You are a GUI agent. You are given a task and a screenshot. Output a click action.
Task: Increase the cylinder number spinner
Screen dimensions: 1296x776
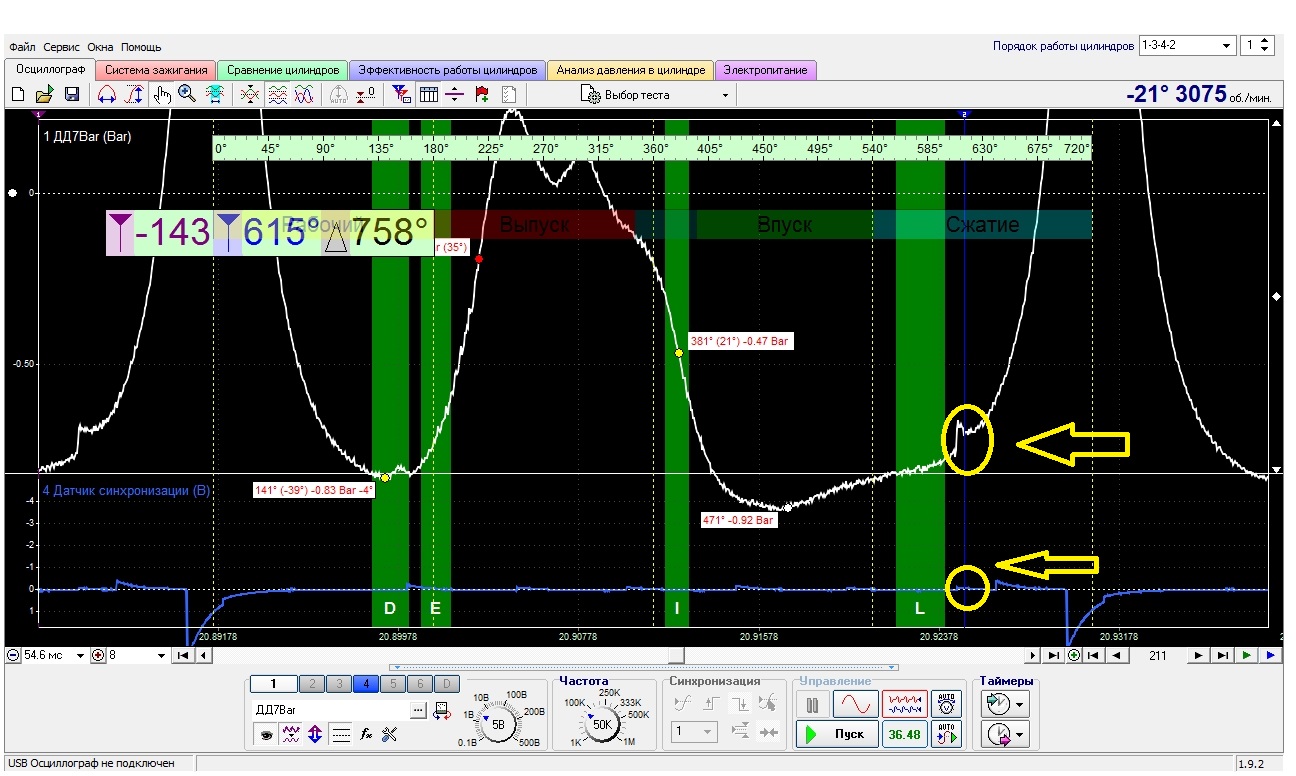coord(1266,42)
